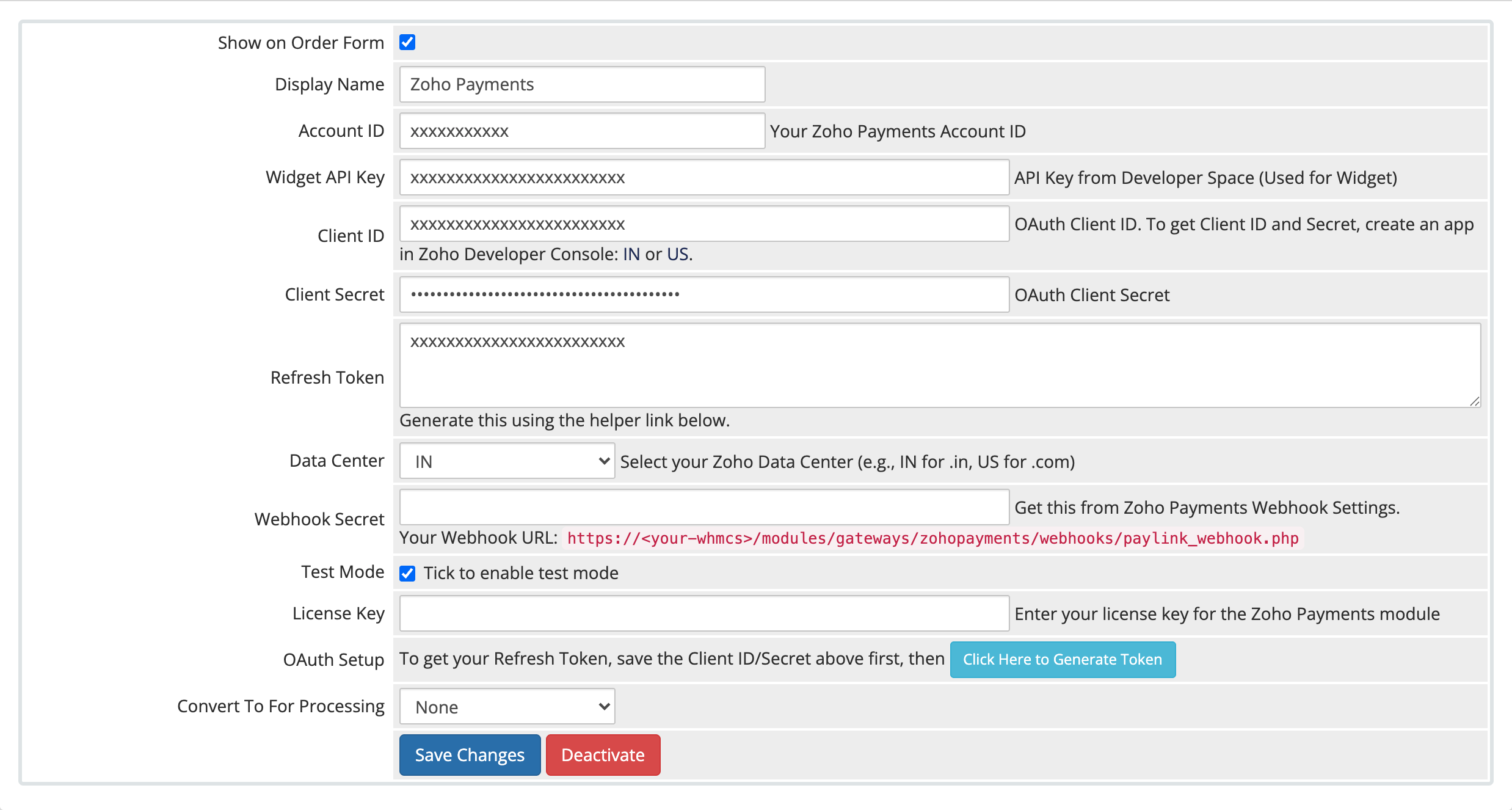Click into the Account ID field
1512x810 pixels.
tap(582, 131)
